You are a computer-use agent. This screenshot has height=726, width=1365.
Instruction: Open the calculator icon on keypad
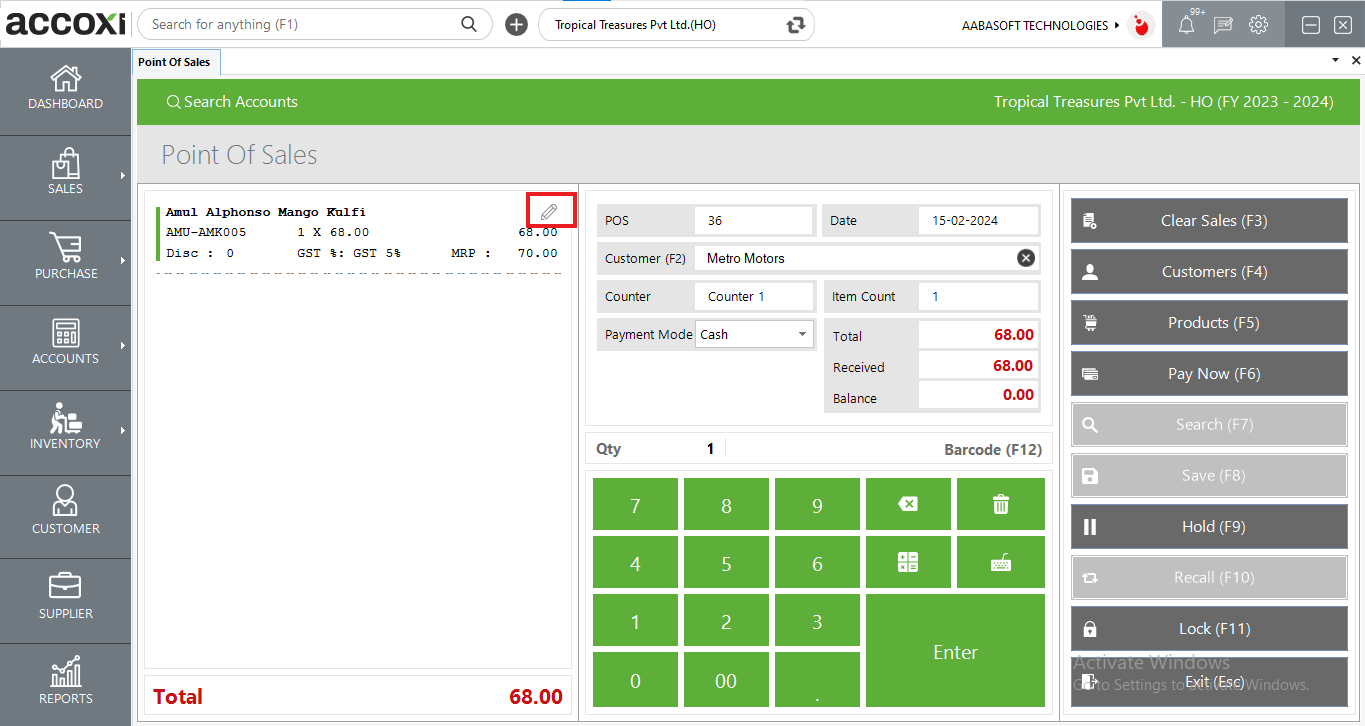pos(907,562)
